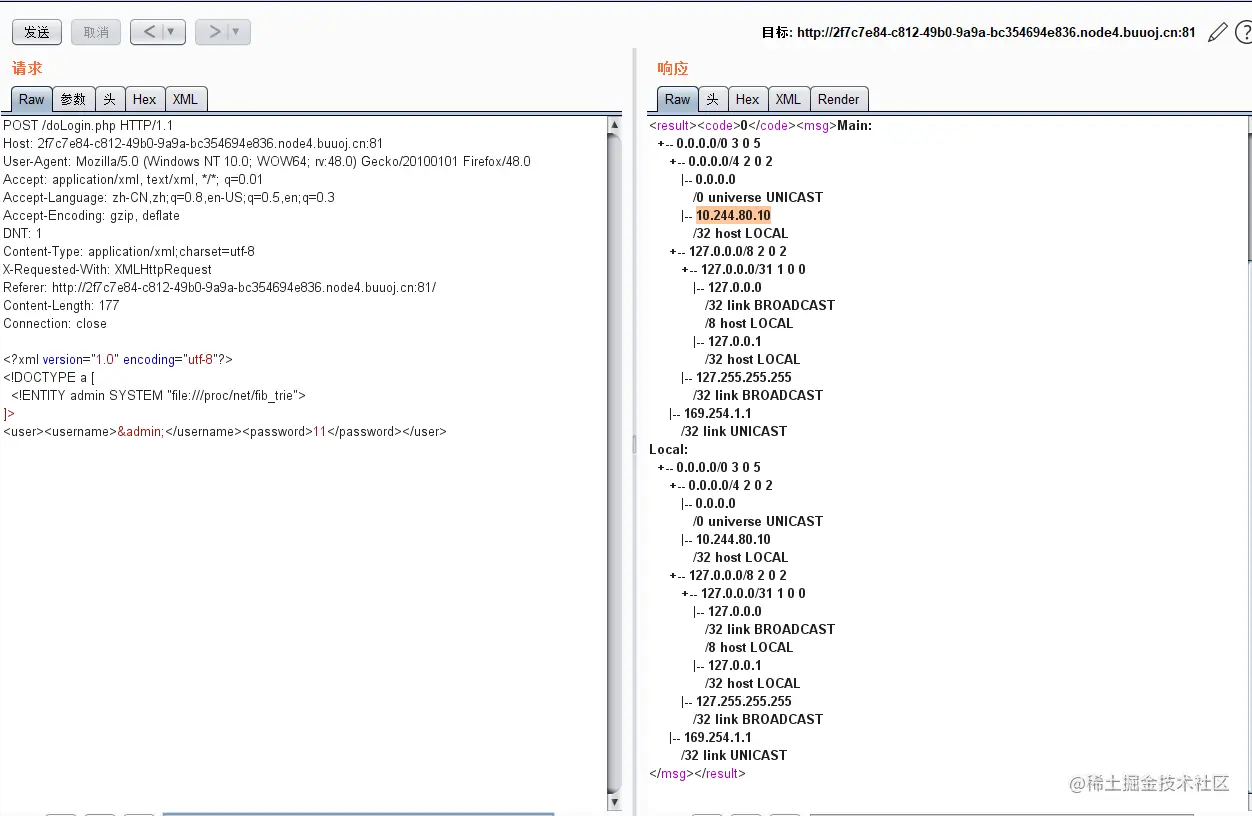Click the 响应 section heading
The width and height of the screenshot is (1252, 816).
point(673,68)
